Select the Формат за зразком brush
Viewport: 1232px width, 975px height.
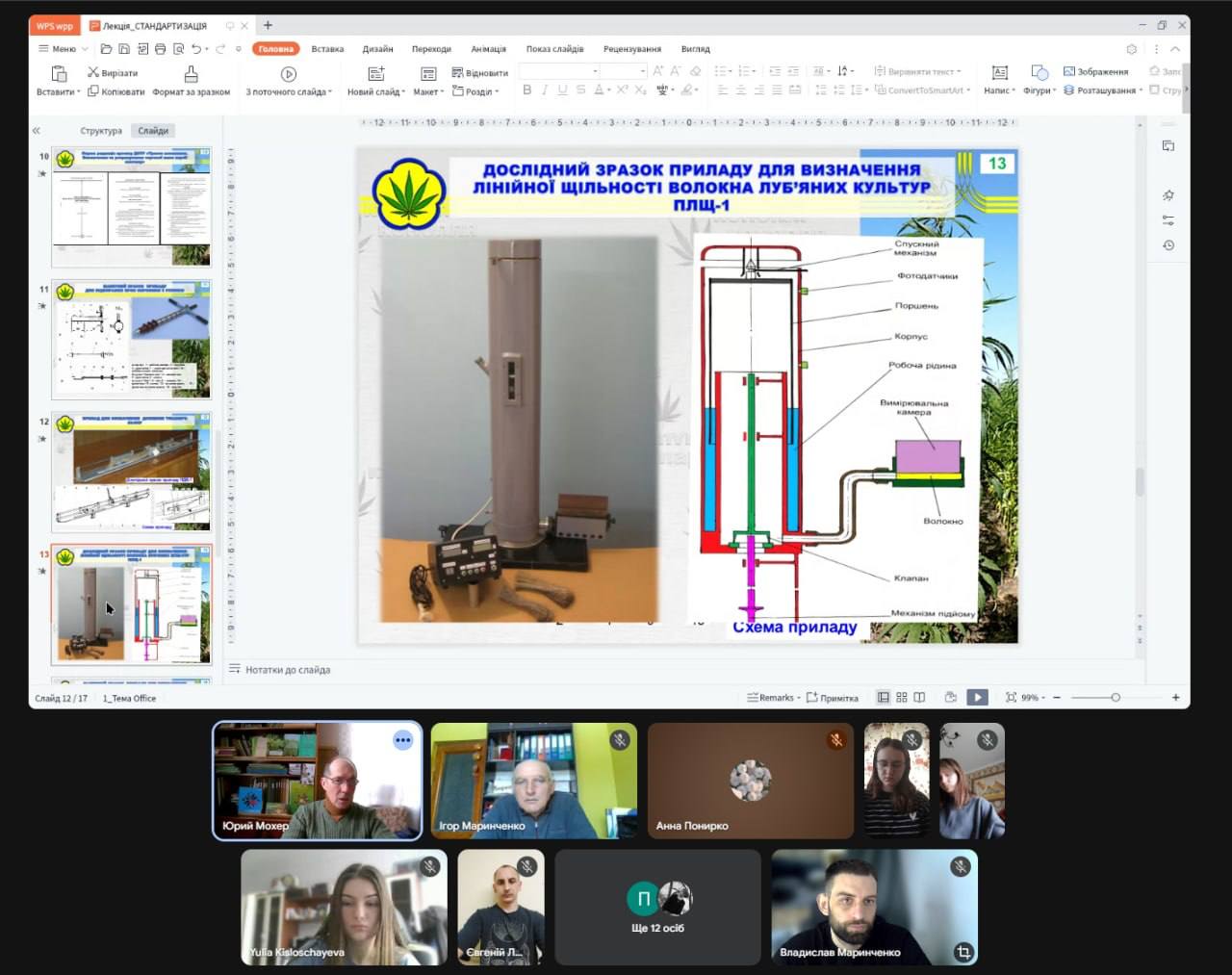pos(191,74)
